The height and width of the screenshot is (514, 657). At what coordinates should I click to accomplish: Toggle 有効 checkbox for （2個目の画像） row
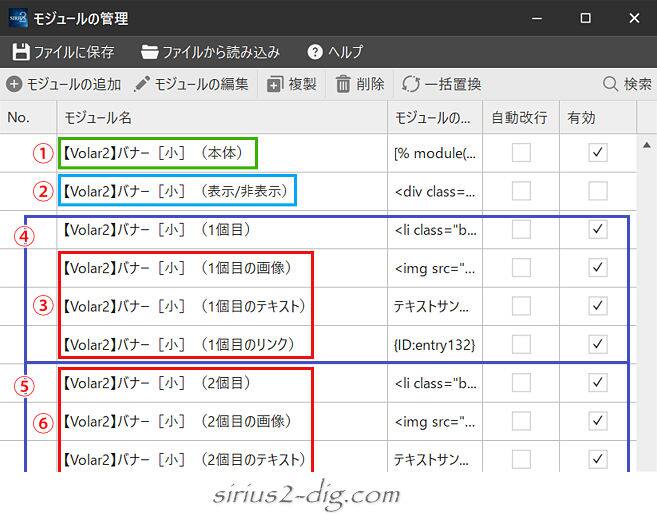tap(598, 421)
